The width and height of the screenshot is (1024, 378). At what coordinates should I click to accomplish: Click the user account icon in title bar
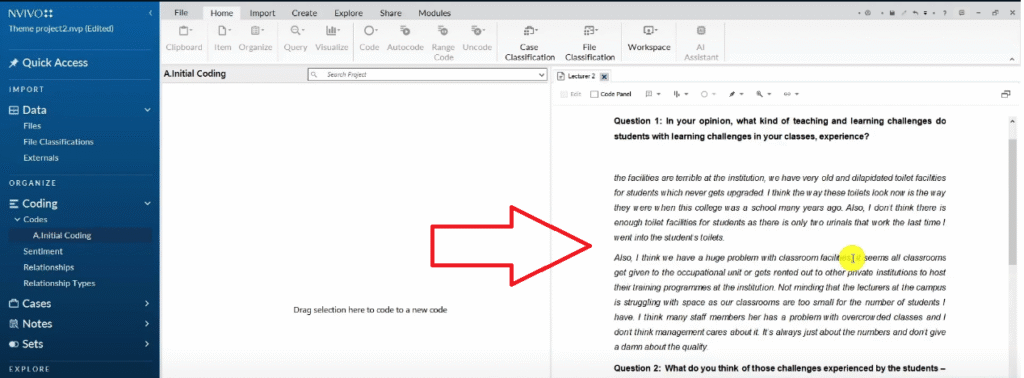868,13
